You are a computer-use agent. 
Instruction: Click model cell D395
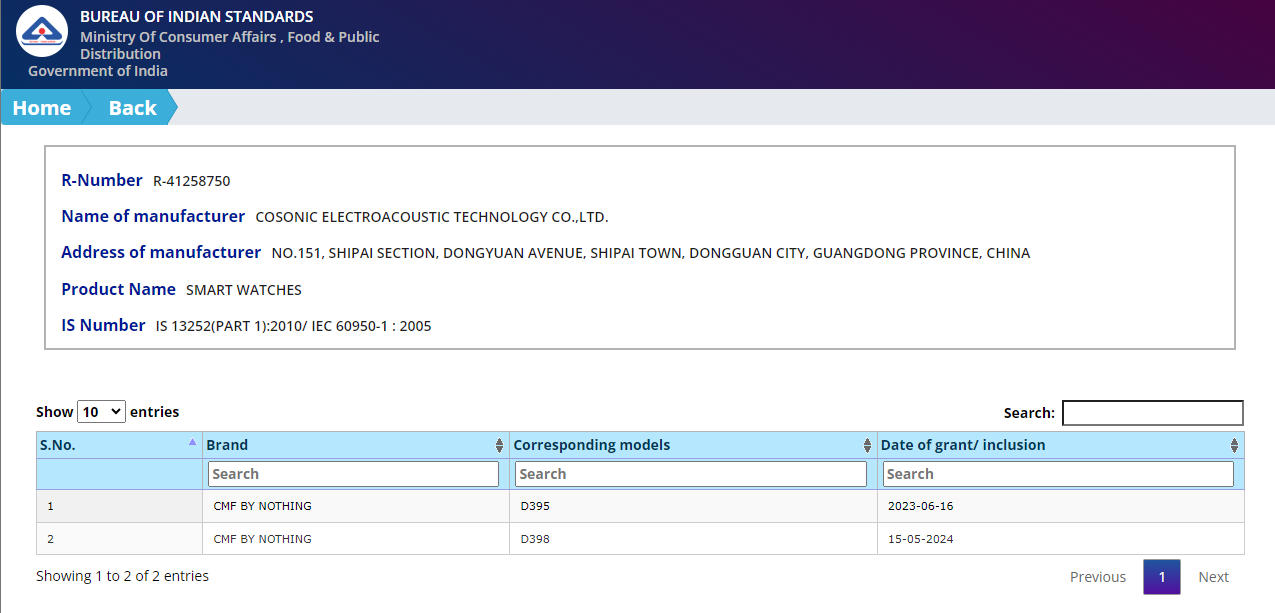click(535, 506)
